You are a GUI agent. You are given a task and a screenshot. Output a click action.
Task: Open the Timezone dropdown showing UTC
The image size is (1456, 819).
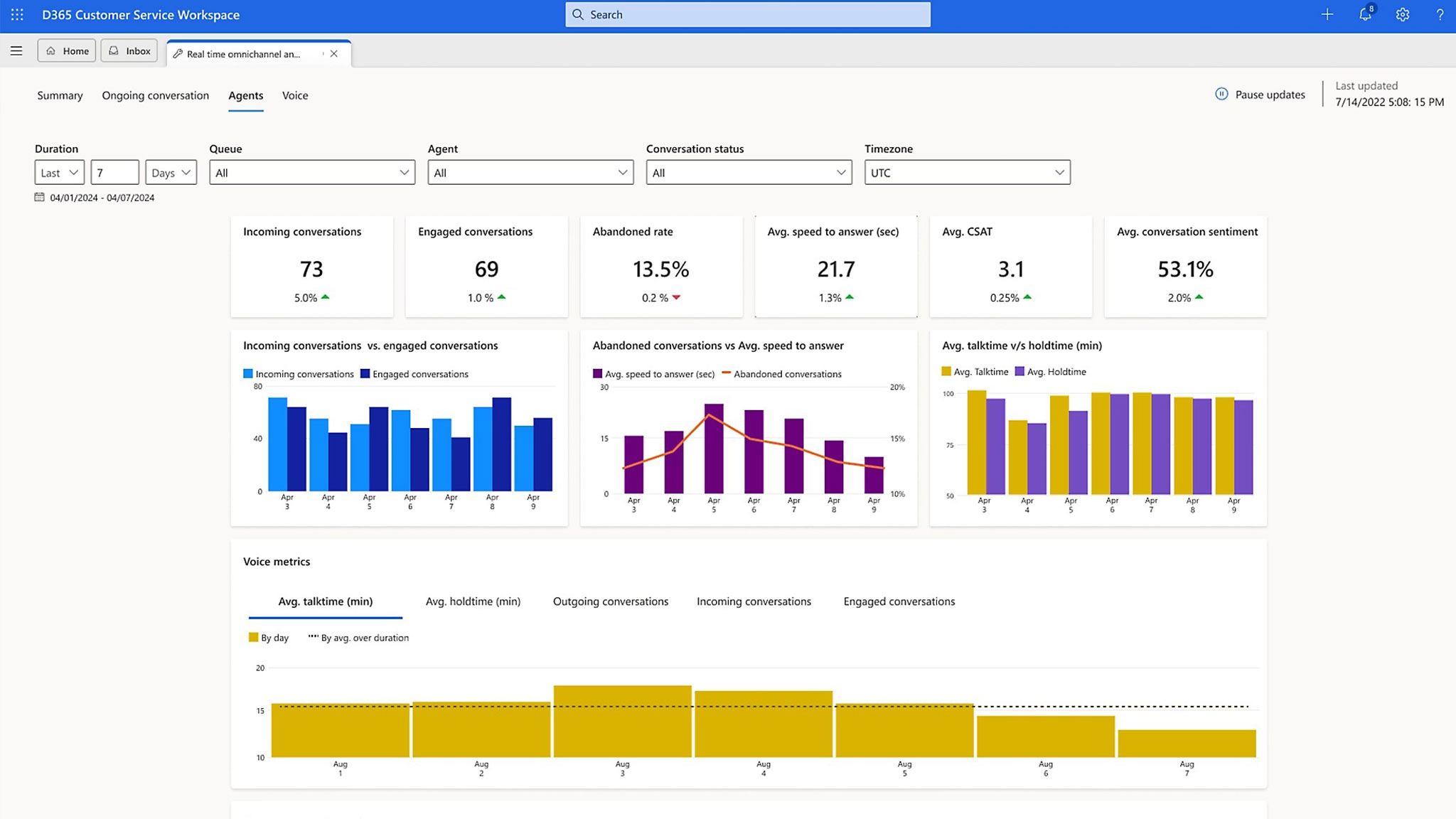tap(966, 172)
